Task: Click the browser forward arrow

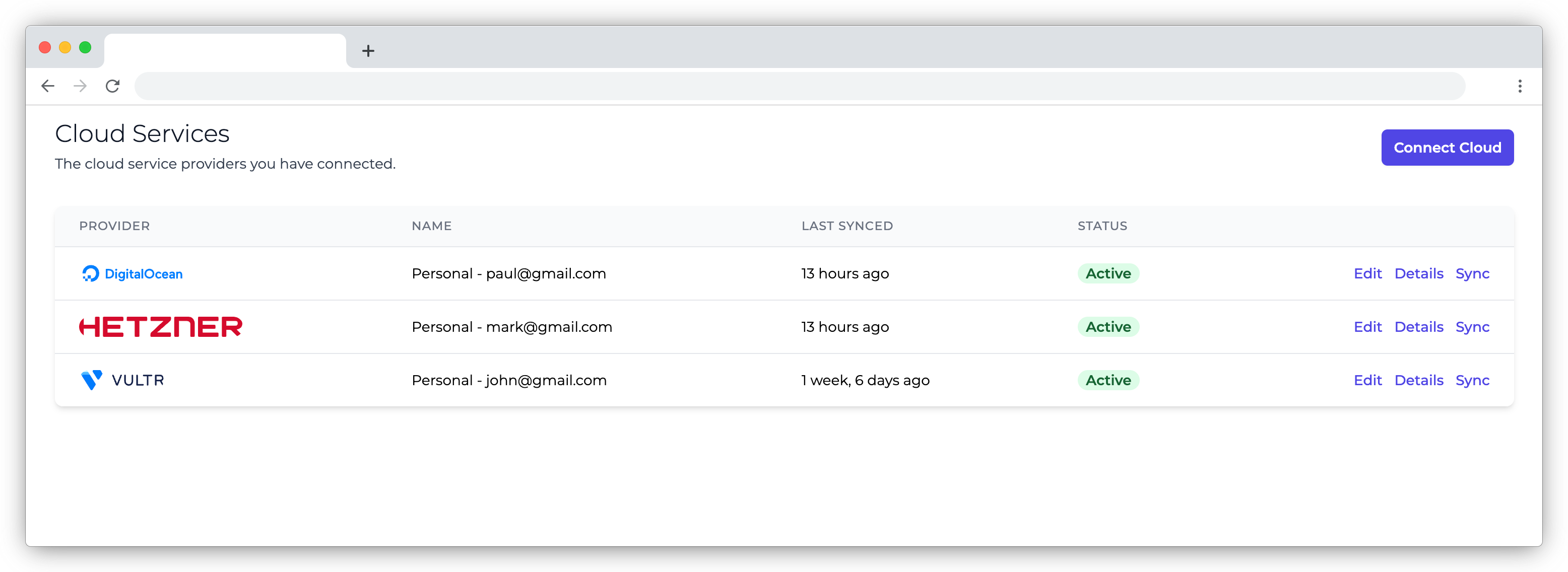Action: tap(80, 86)
